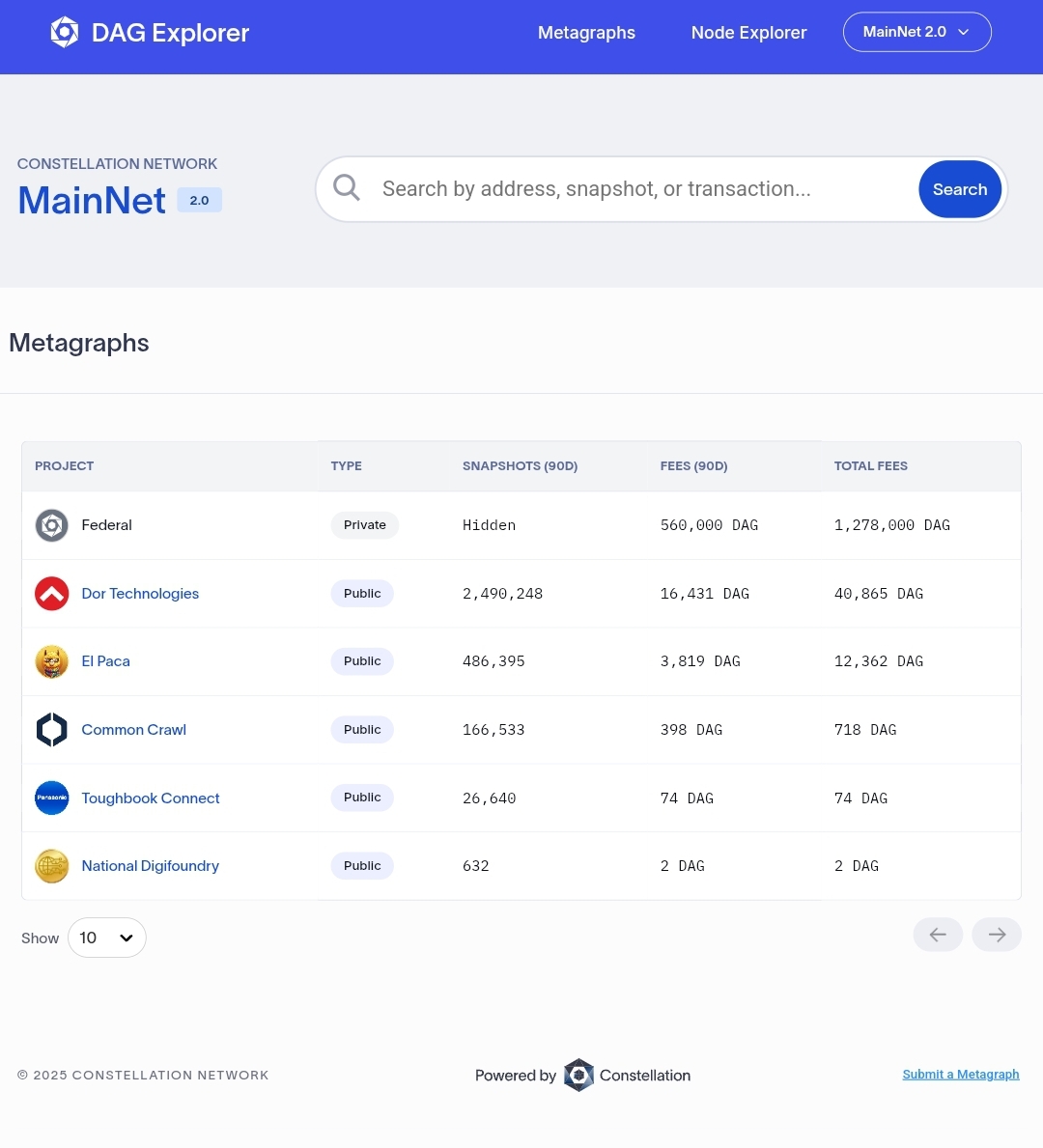The width and height of the screenshot is (1043, 1148).
Task: Open the MainNet 2.0 network dropdown
Action: (917, 32)
